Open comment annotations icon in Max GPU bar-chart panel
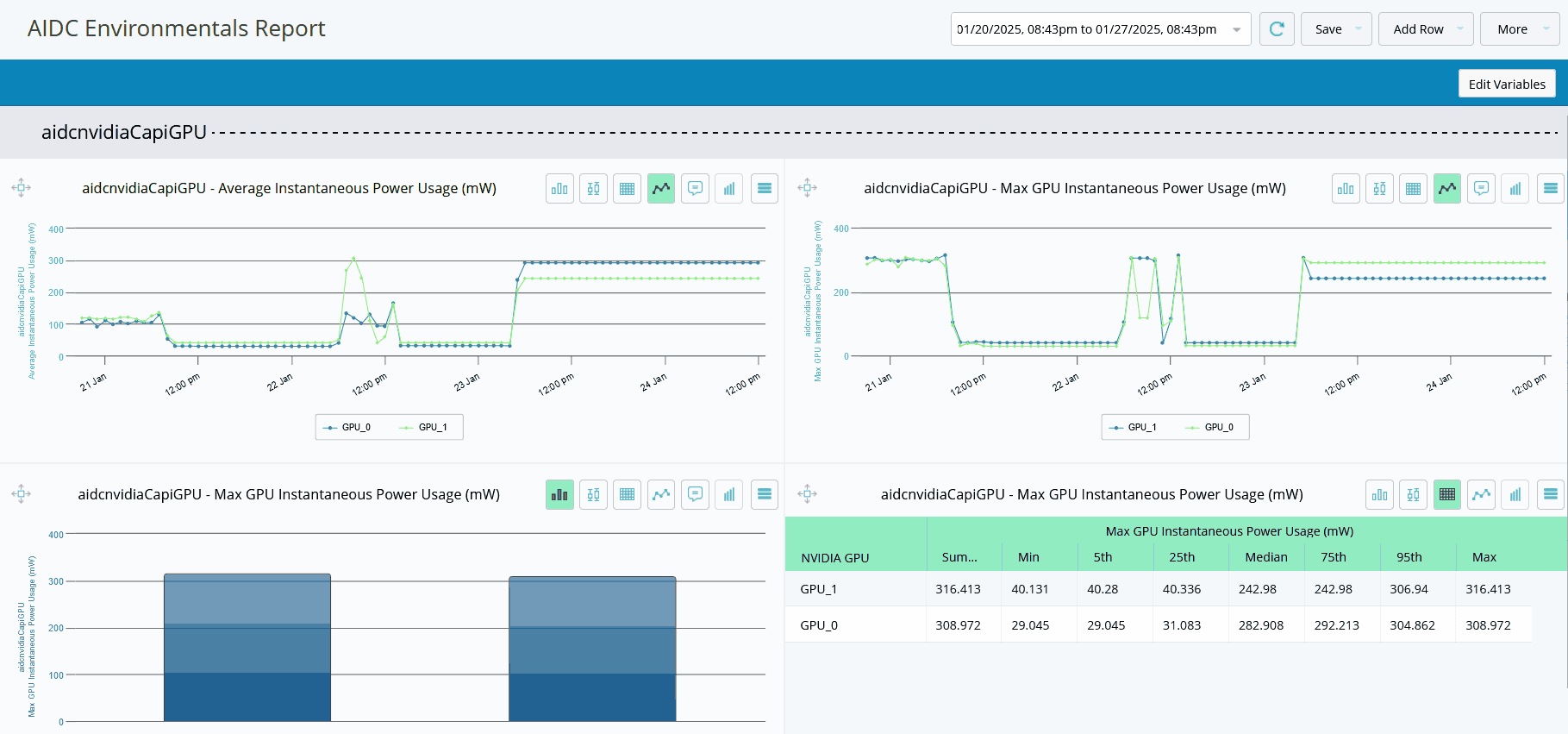Screen dimensions: 1568x734 tap(695, 495)
